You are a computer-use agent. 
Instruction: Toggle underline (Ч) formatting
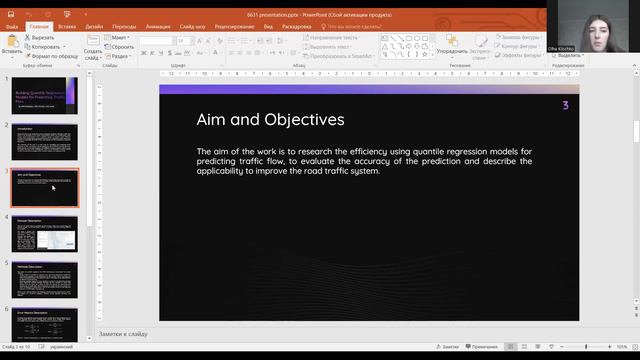pyautogui.click(x=161, y=53)
